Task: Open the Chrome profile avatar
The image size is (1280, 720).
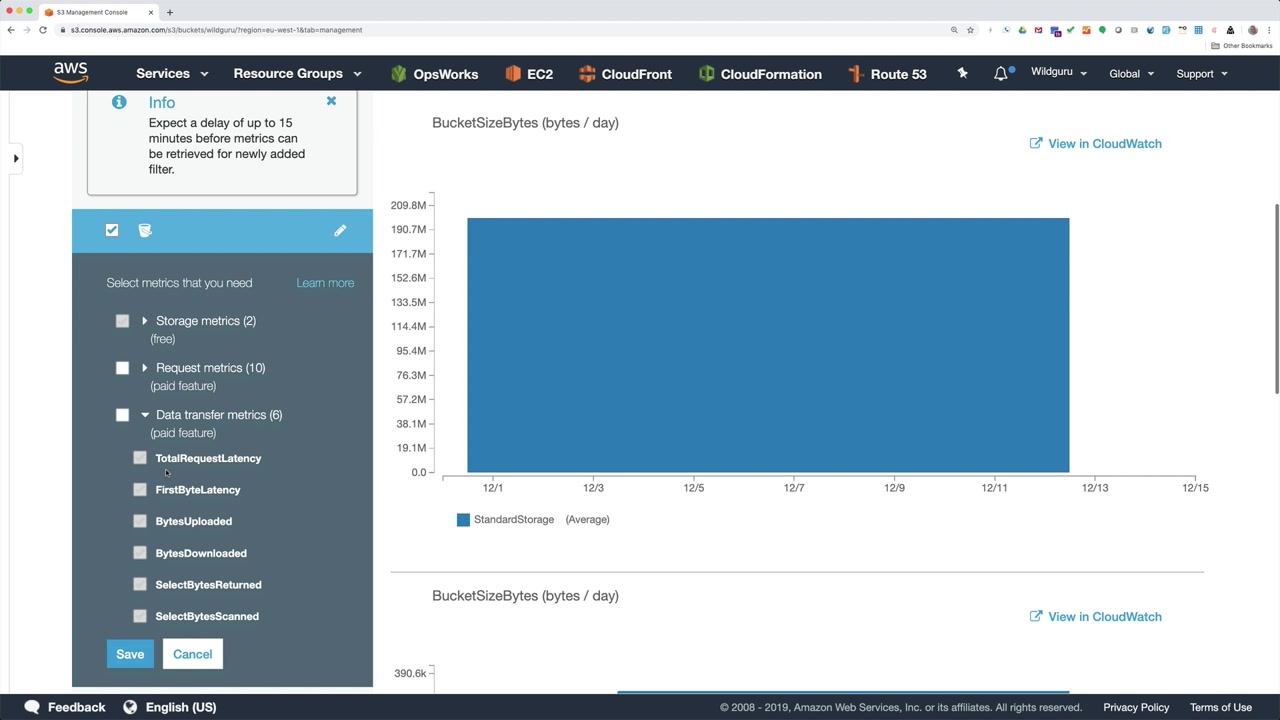Action: point(1252,30)
